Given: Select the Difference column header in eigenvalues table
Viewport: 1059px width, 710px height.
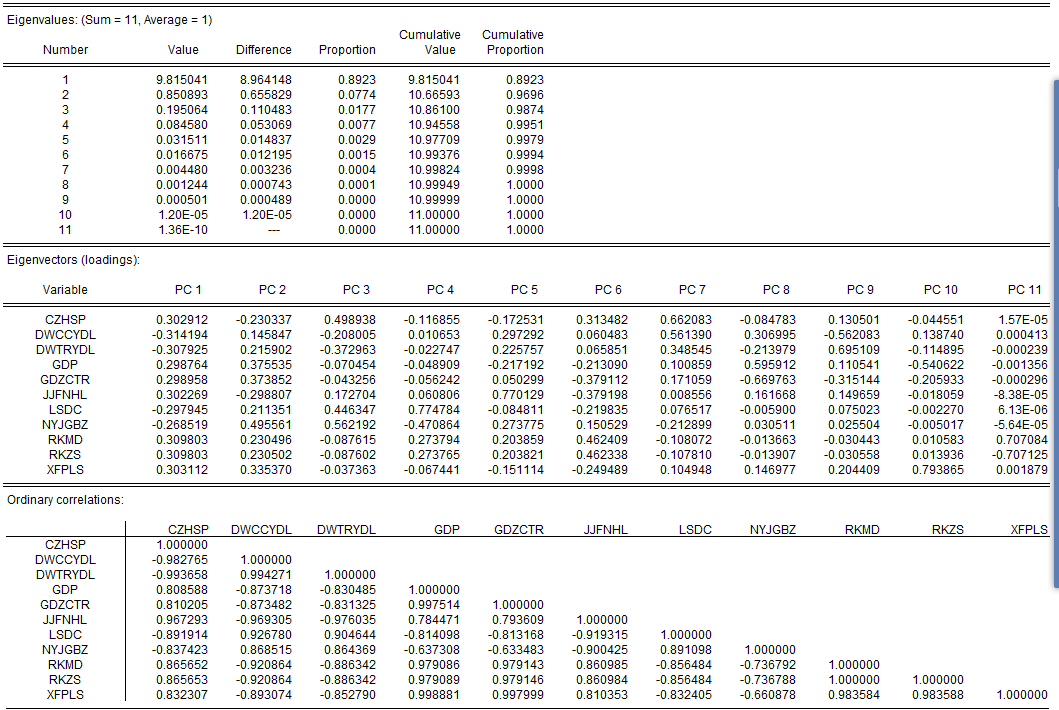Looking at the screenshot, I should 264,50.
